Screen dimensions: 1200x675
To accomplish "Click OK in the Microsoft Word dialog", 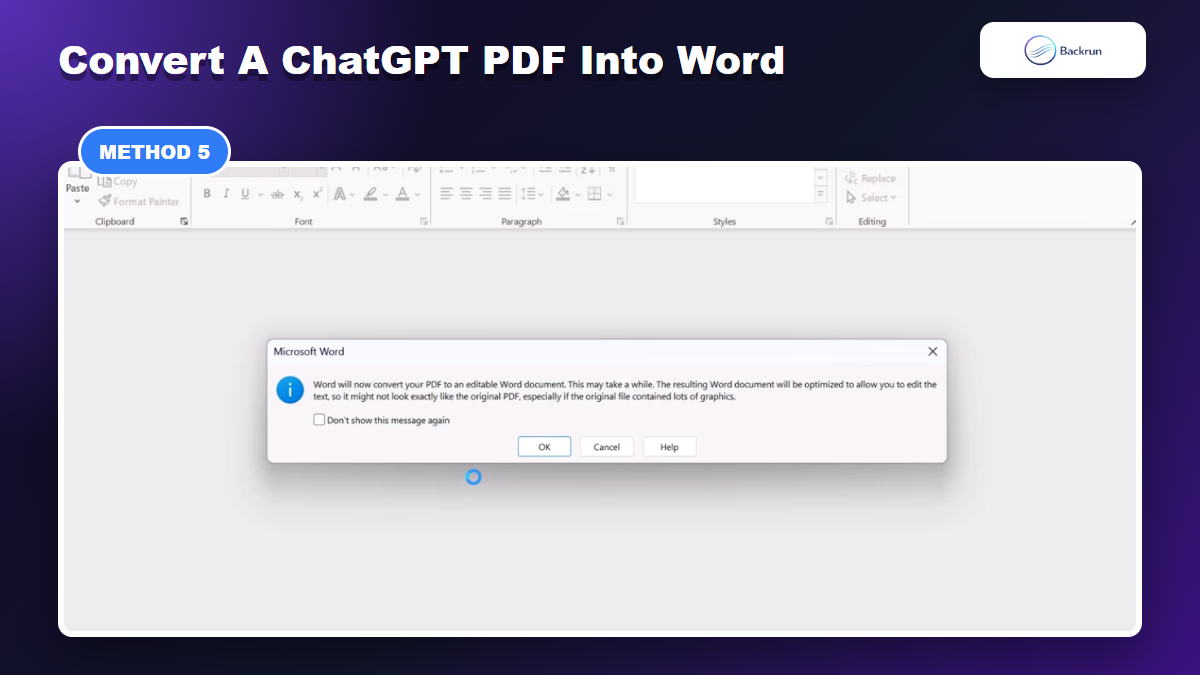I will [x=544, y=447].
